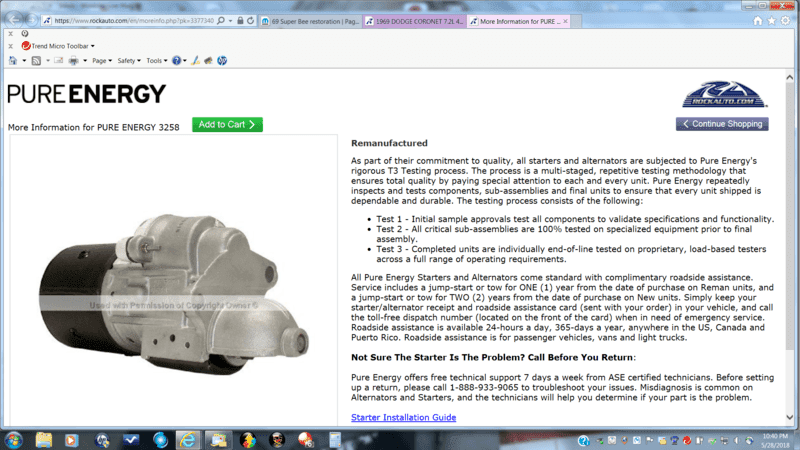
Task: Click the Read mail icon in command bar
Action: coord(59,61)
